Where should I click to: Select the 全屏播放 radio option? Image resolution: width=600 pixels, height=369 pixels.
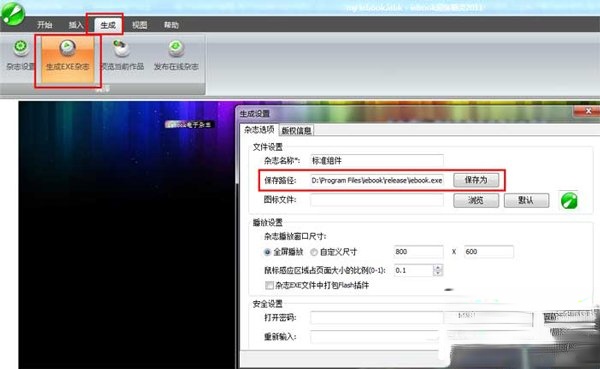point(284,252)
